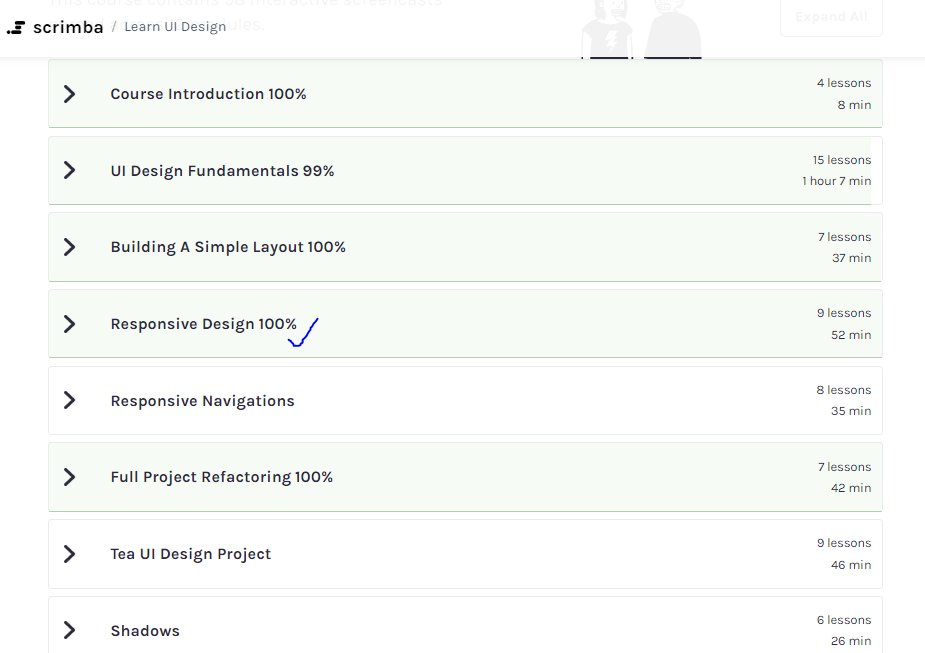Expand Responsive Design chevron

[x=70, y=324]
